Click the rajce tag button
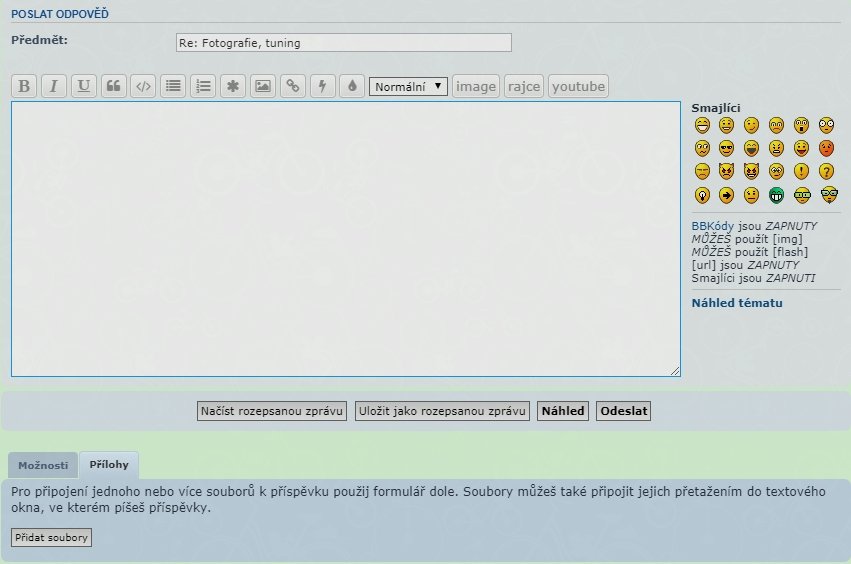Viewport: 851px width, 564px height. 523,86
